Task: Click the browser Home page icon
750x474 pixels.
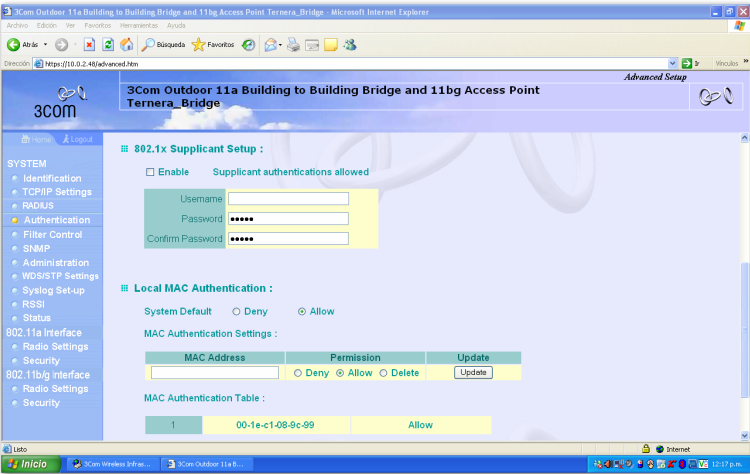Action: [126, 44]
